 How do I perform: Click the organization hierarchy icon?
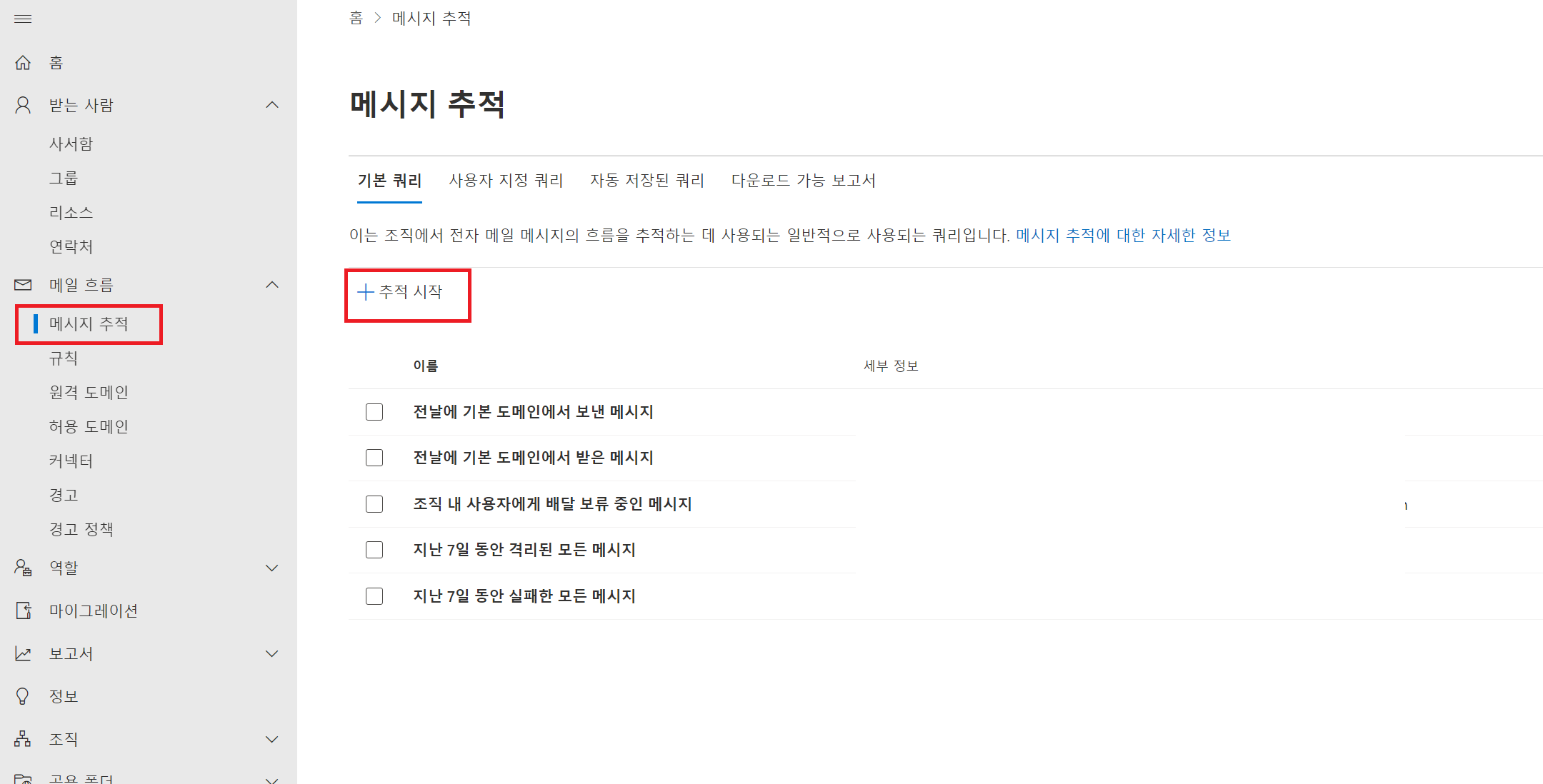(23, 739)
